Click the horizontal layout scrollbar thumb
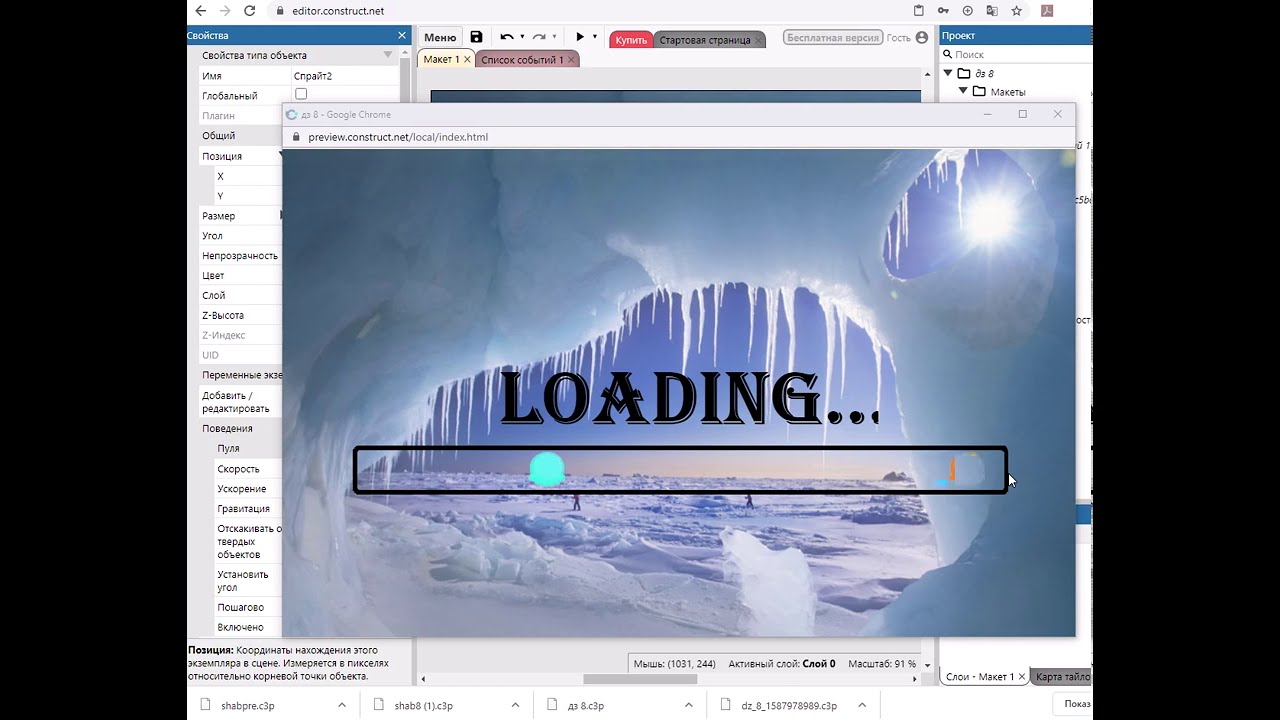The height and width of the screenshot is (720, 1280). pyautogui.click(x=640, y=679)
